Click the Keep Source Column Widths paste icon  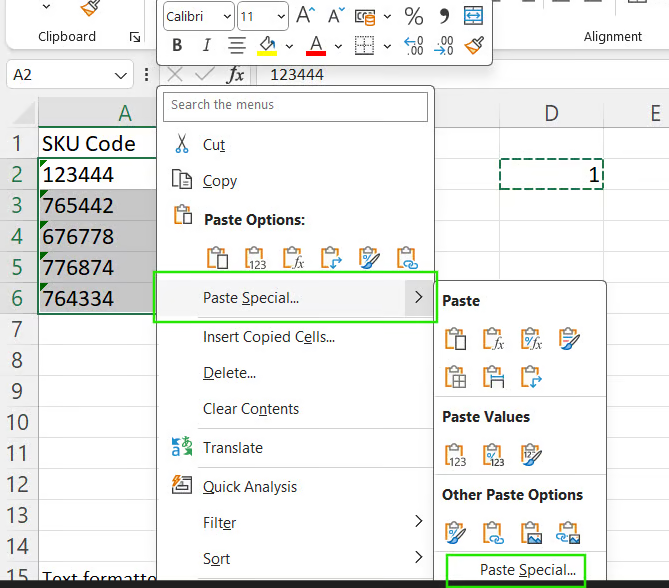coord(493,377)
